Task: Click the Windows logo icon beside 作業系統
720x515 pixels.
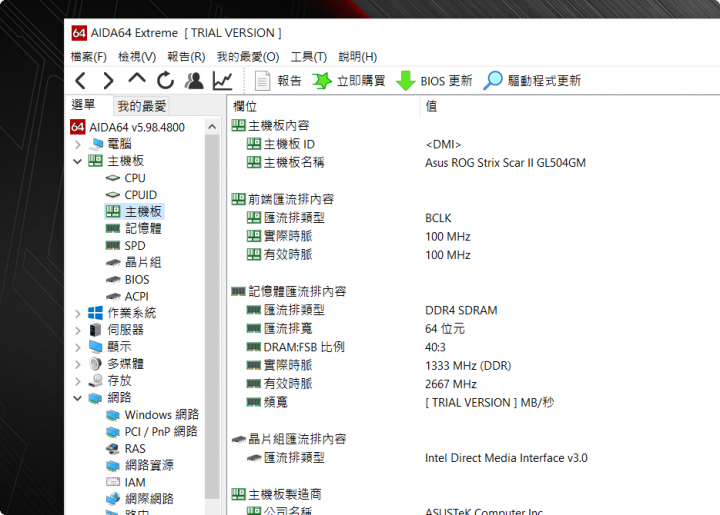Action: click(x=96, y=313)
